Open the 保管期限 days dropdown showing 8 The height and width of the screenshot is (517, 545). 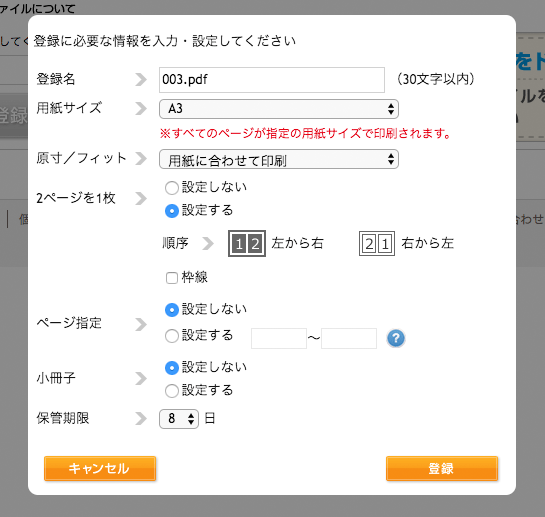(x=179, y=419)
